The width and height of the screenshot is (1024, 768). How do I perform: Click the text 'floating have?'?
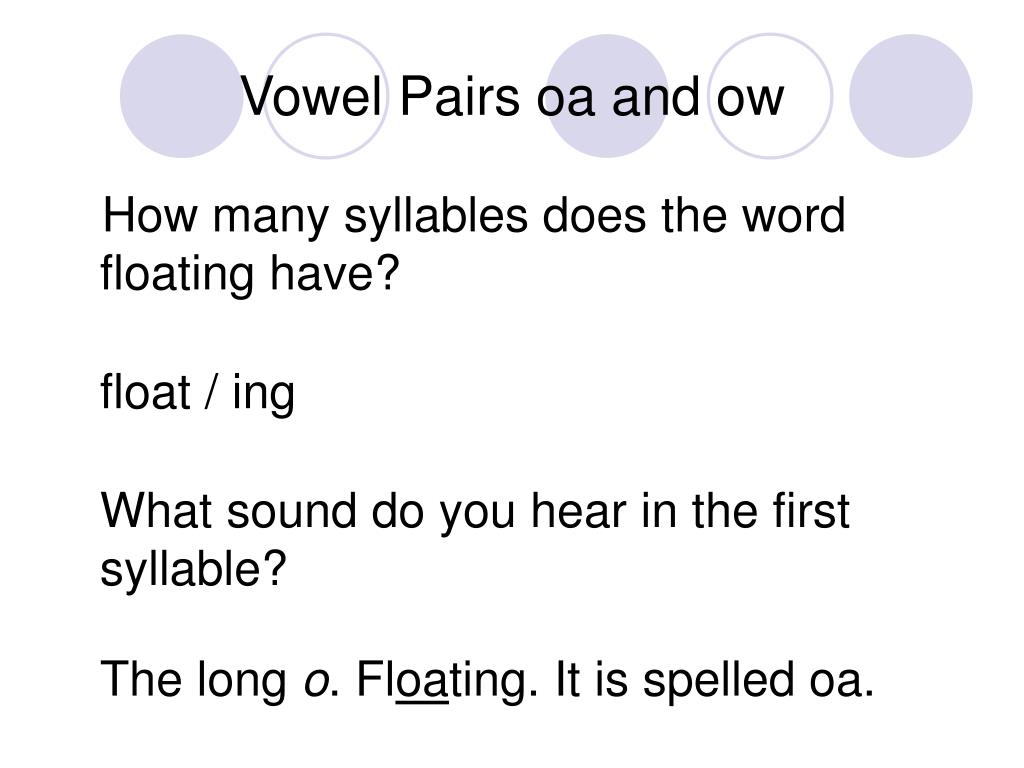249,274
